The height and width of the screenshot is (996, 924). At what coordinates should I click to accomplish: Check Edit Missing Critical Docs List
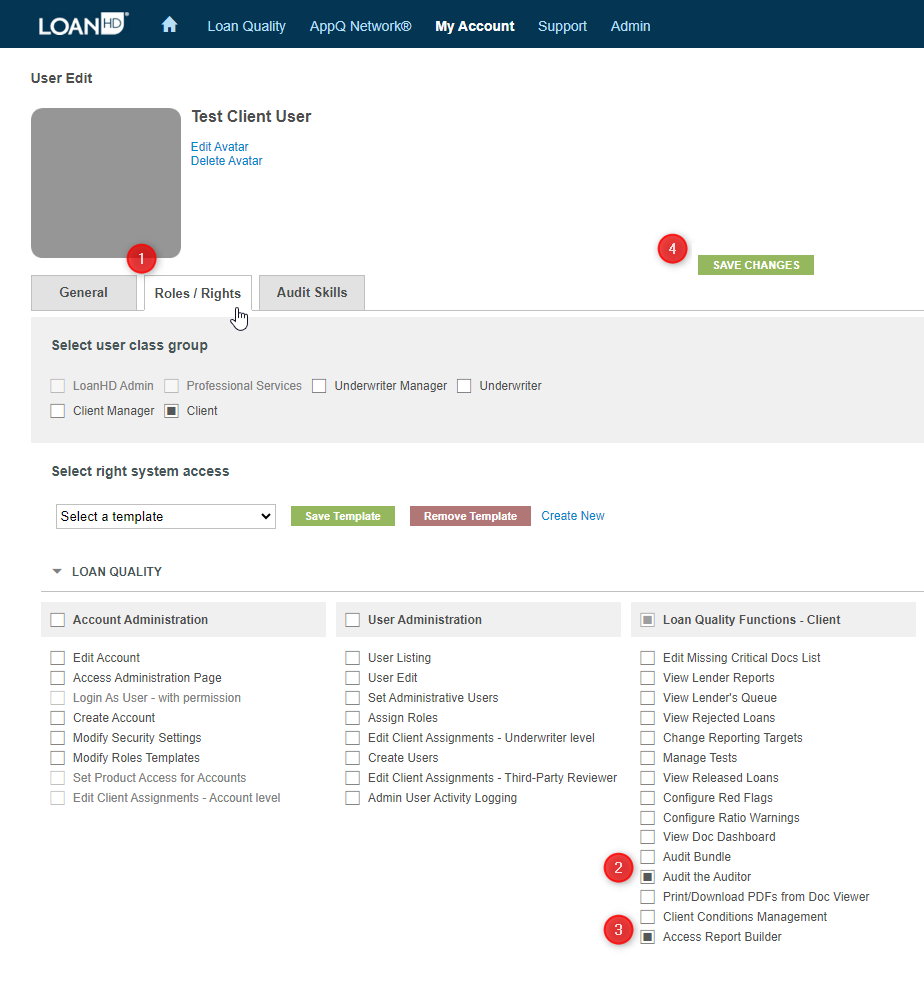tap(647, 658)
